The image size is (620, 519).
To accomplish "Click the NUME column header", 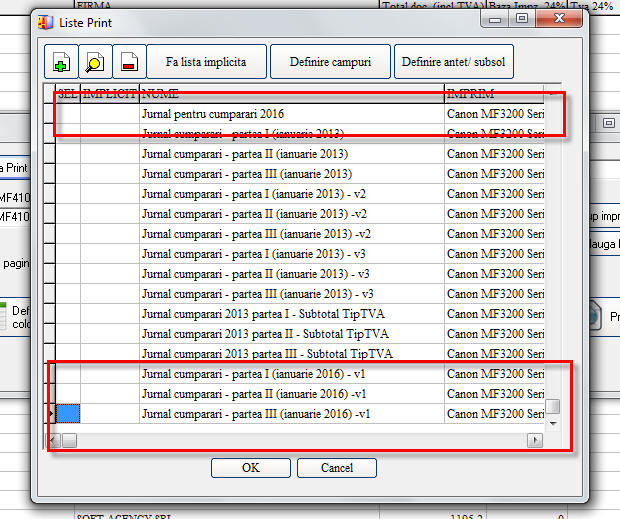I will (290, 93).
